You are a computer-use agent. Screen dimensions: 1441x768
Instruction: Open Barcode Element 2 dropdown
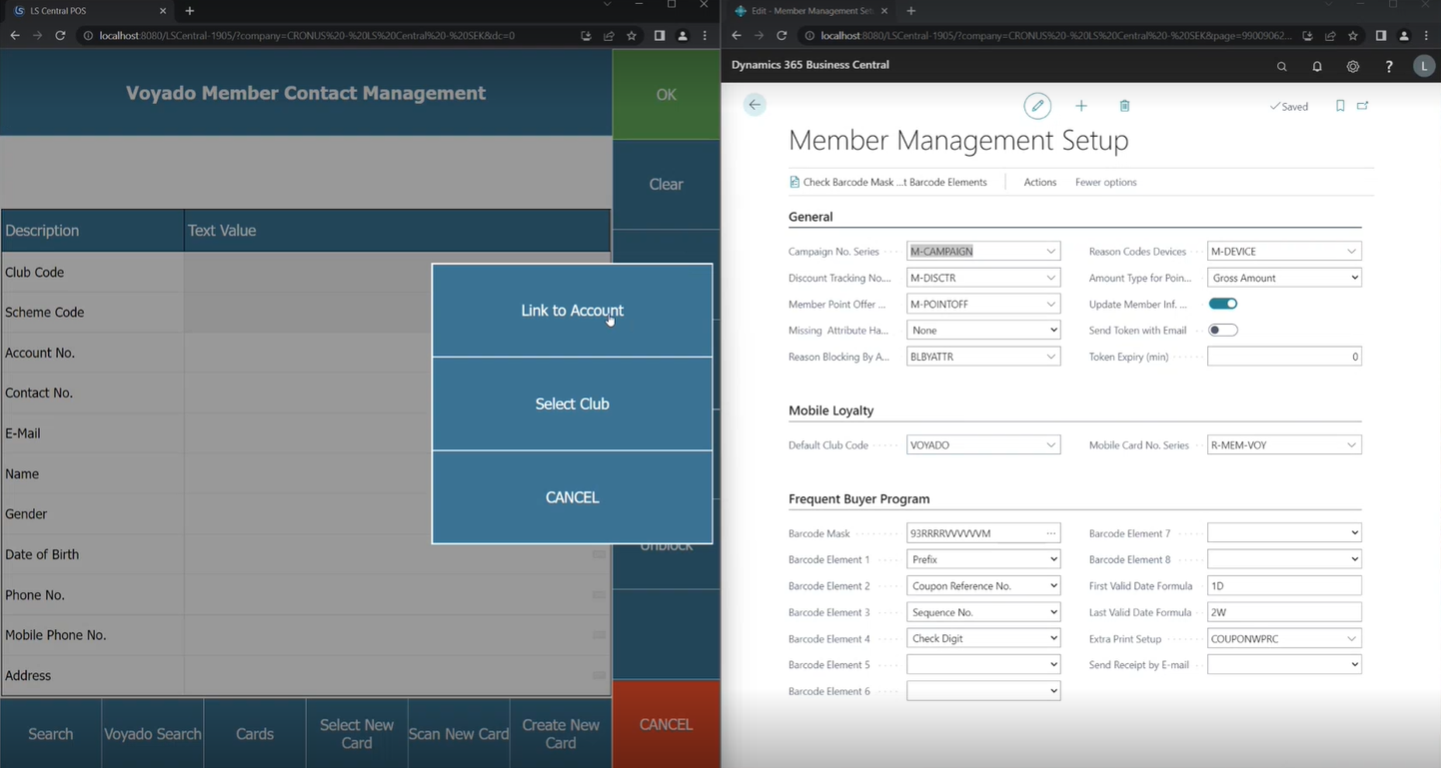point(983,586)
